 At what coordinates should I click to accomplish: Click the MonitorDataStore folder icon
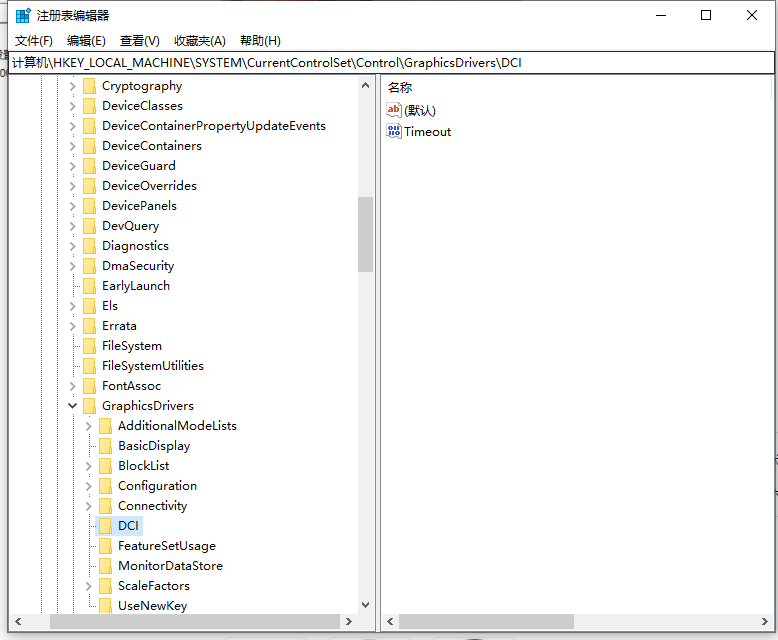click(x=105, y=566)
